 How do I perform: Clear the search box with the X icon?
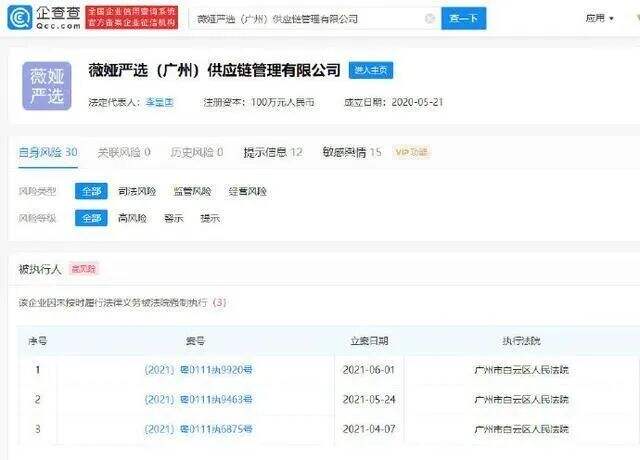click(x=429, y=18)
